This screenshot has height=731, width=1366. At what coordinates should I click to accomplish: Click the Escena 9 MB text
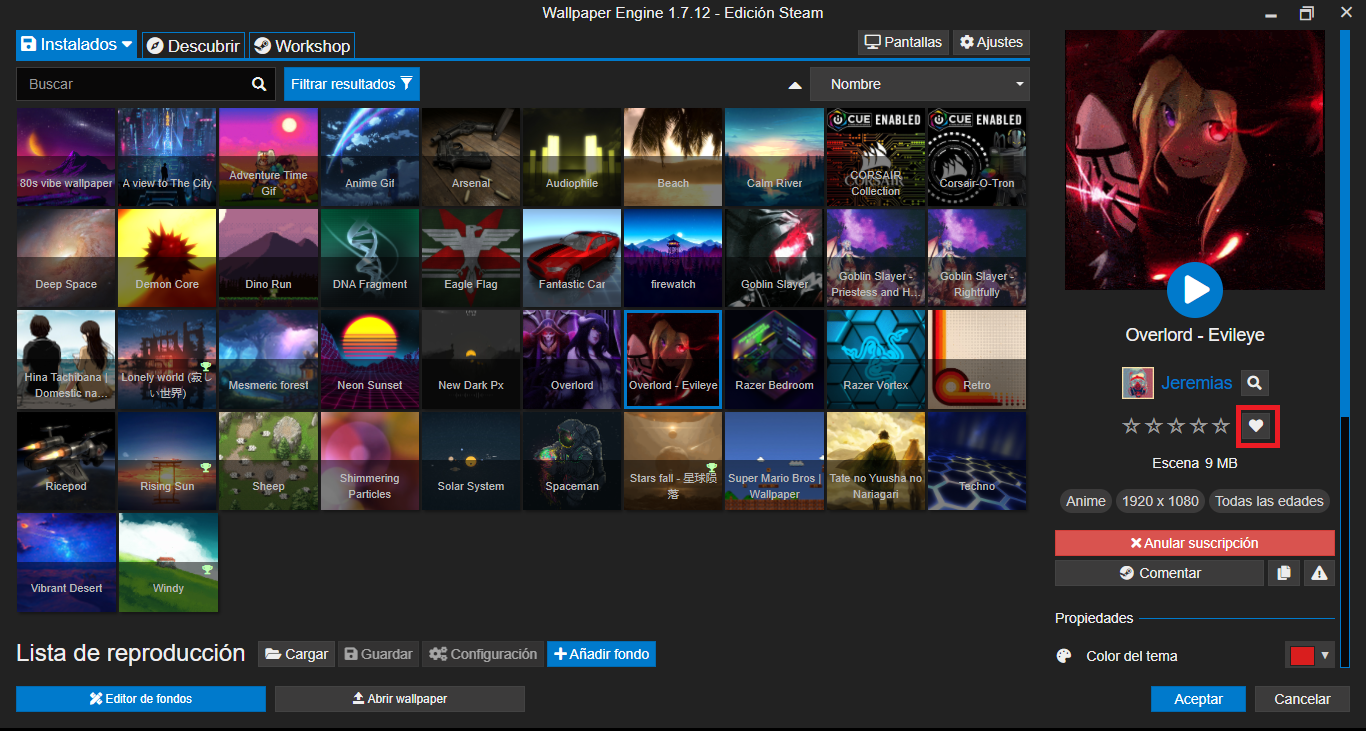click(1195, 463)
